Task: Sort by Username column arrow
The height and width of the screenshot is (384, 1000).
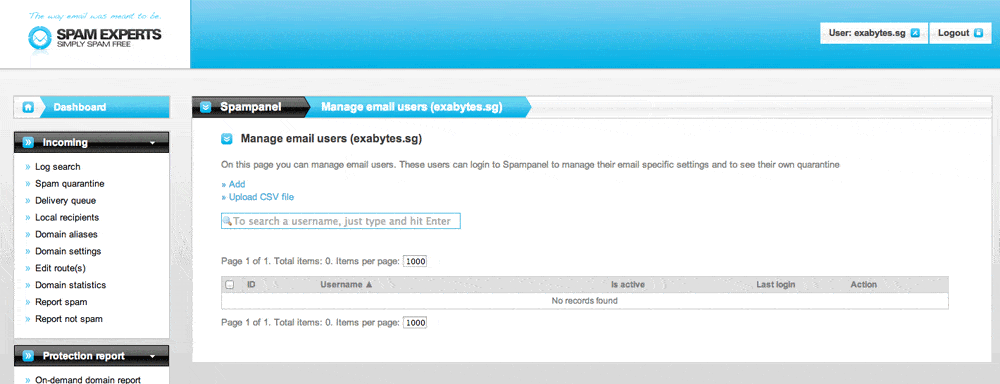Action: [369, 284]
